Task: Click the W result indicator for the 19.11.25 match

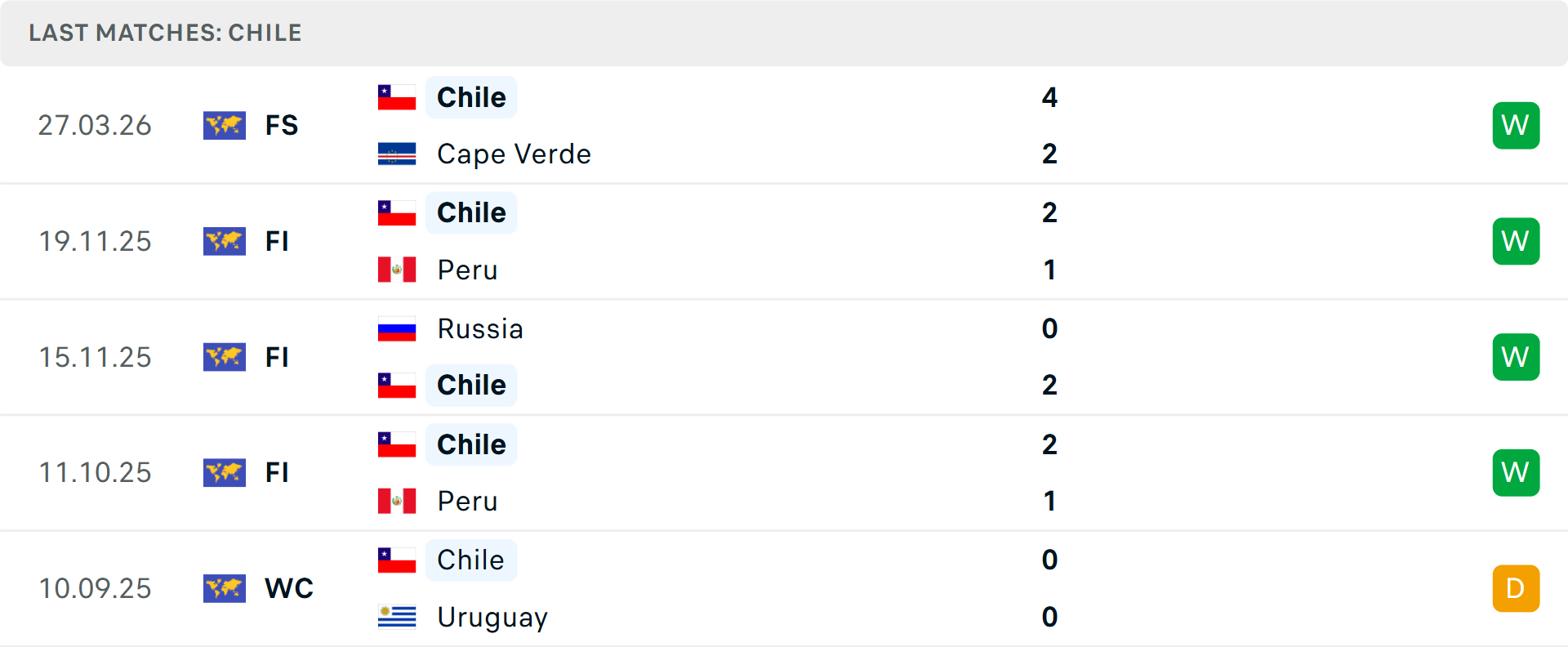Action: [1516, 241]
